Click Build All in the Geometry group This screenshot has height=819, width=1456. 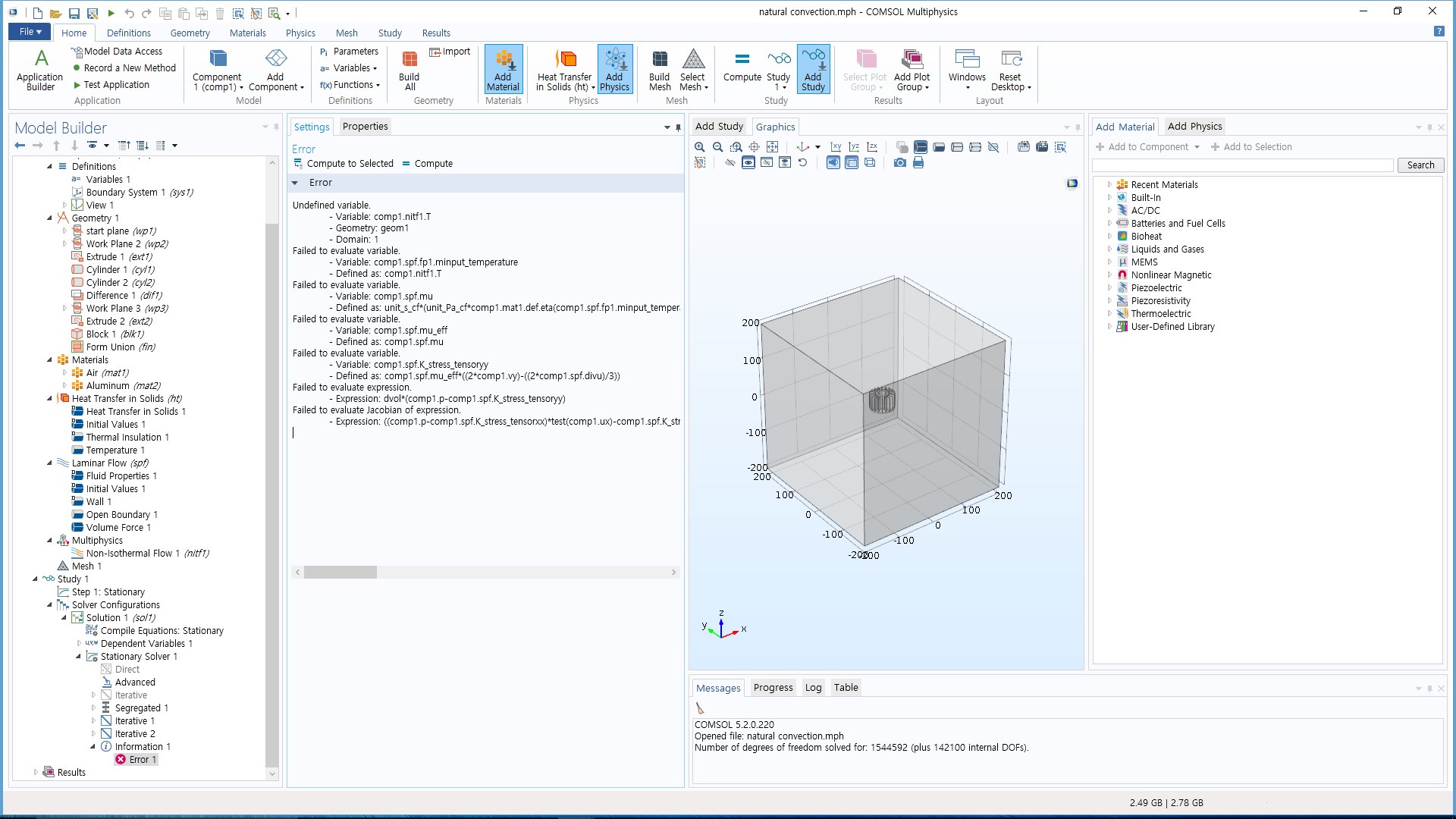click(409, 70)
